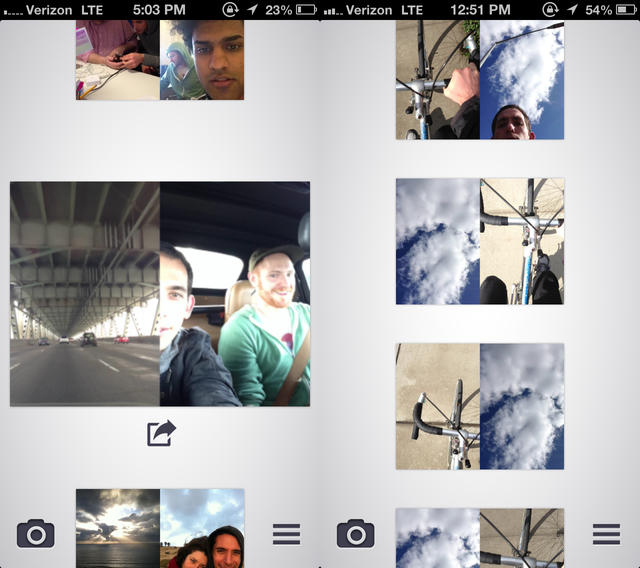Open the hamburger menu on right screen
The height and width of the screenshot is (568, 640).
click(x=607, y=534)
